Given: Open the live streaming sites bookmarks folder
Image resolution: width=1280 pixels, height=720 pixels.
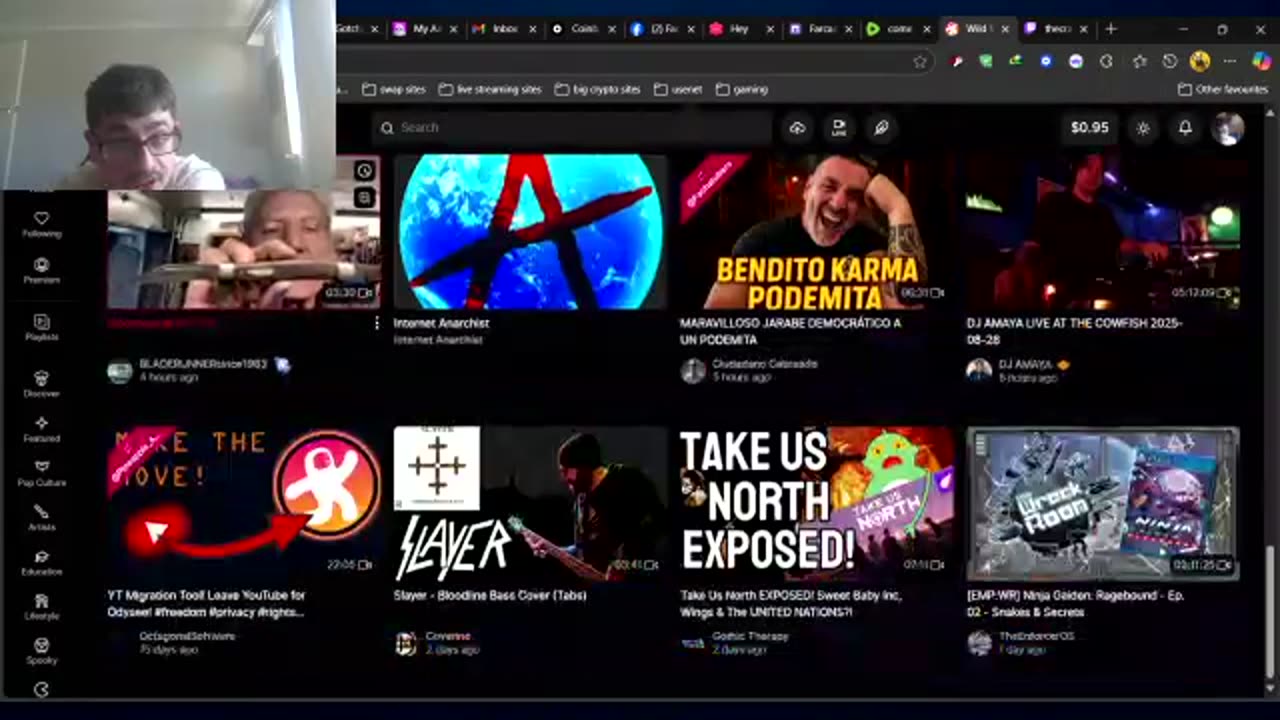Looking at the screenshot, I should point(490,89).
